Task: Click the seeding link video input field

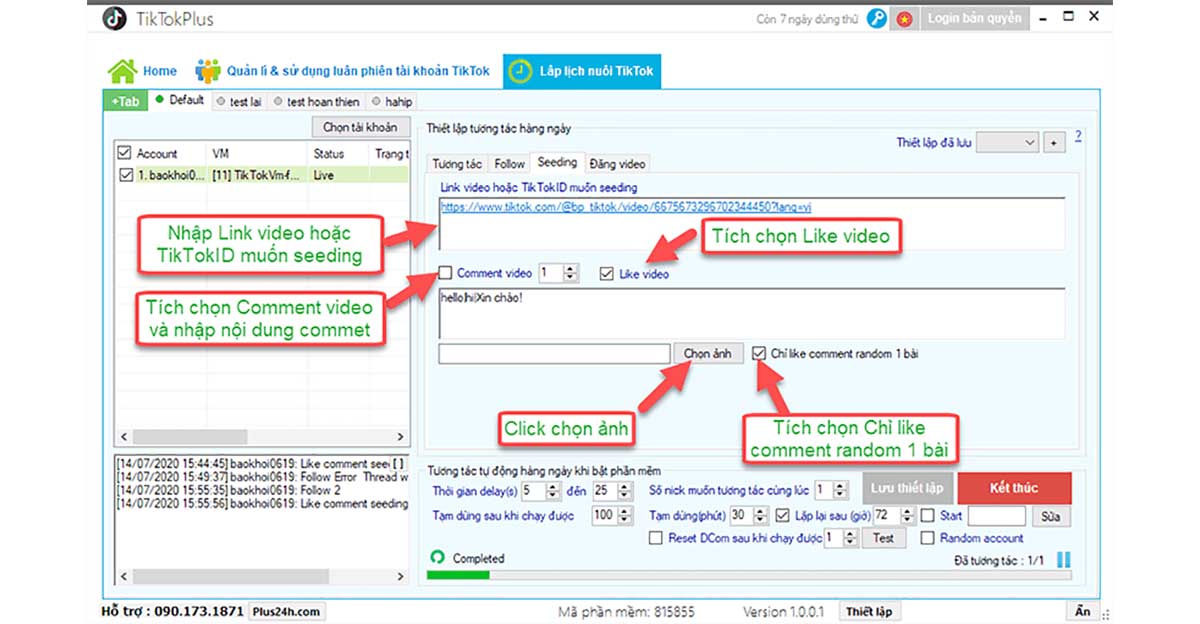Action: pos(751,222)
